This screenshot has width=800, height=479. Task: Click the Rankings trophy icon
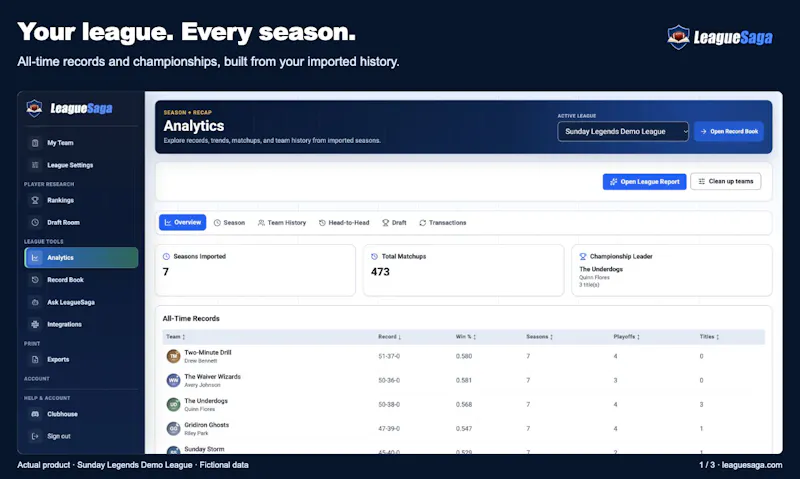35,200
